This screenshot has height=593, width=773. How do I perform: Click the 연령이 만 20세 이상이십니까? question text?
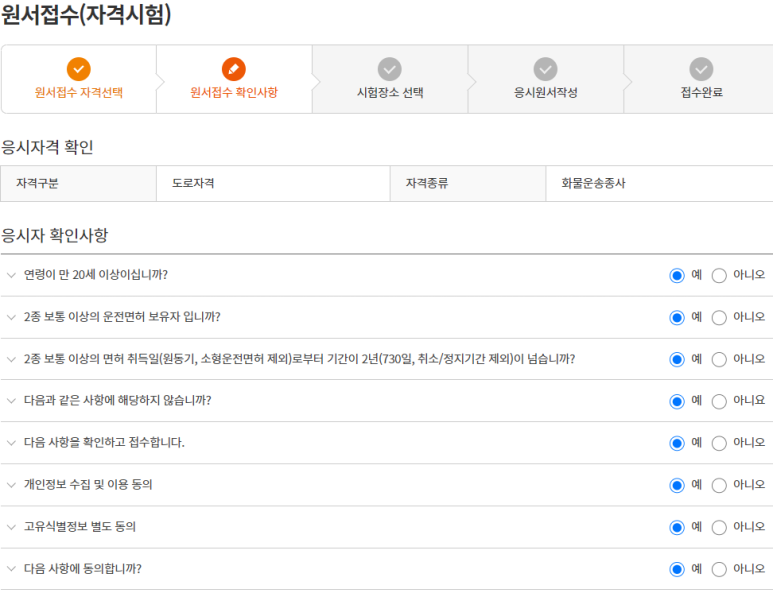pos(96,275)
